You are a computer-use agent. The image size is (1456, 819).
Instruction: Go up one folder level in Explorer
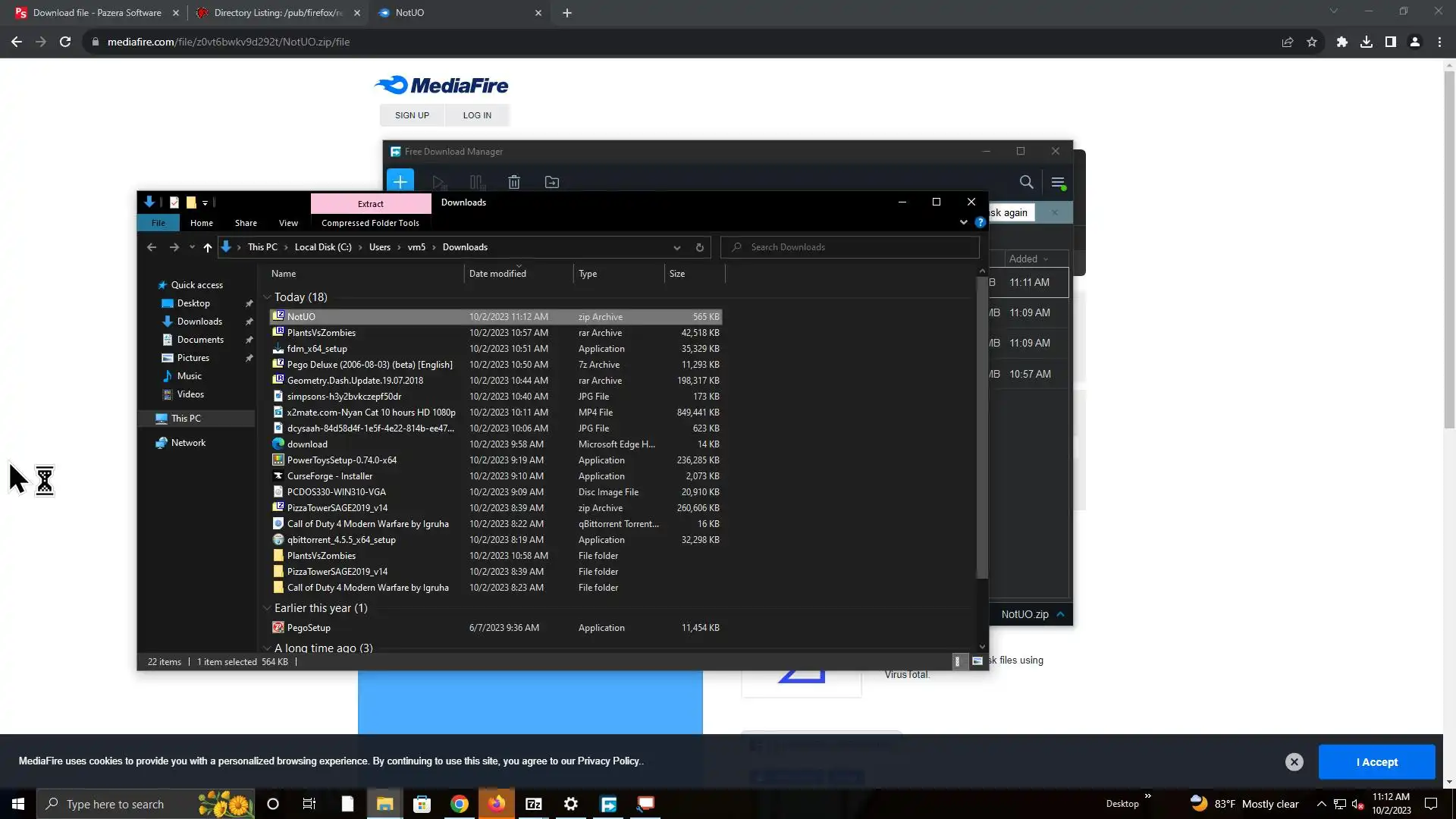click(207, 247)
